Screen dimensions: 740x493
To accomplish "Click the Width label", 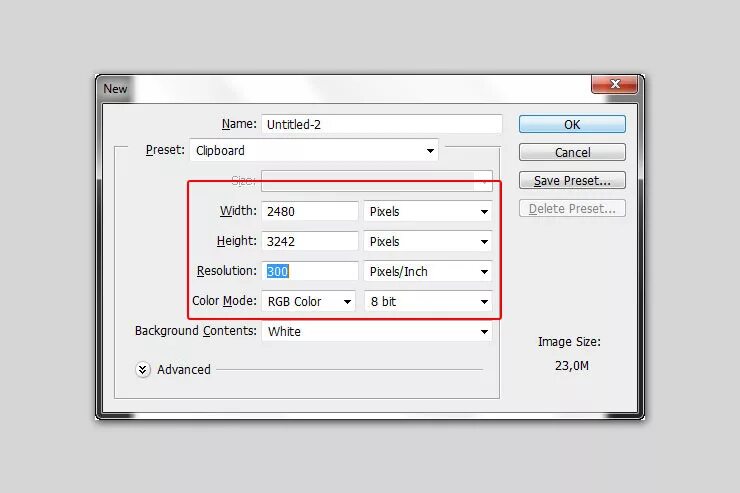I will tap(238, 210).
